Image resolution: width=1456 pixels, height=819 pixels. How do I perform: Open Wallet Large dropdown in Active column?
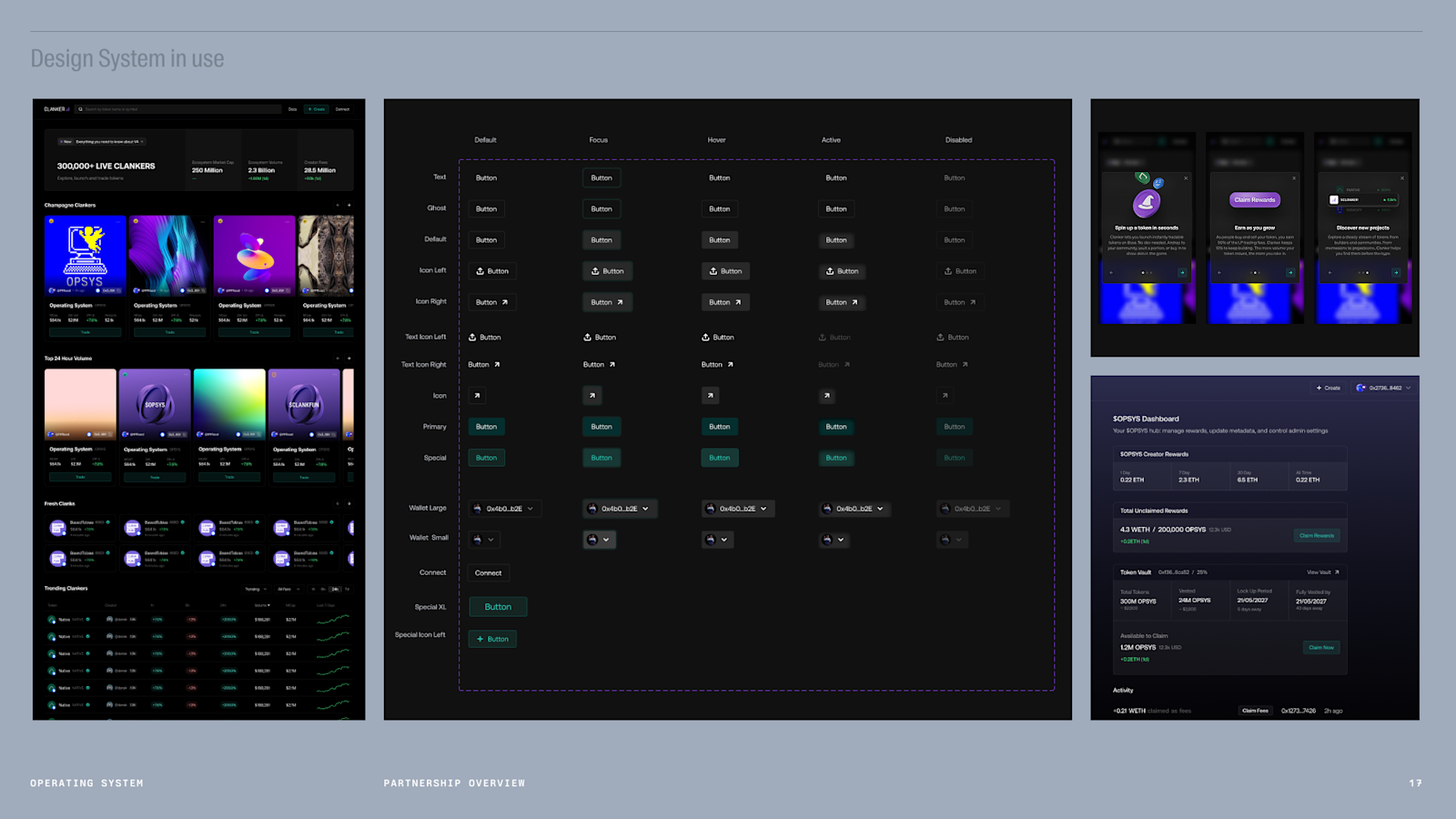[854, 509]
